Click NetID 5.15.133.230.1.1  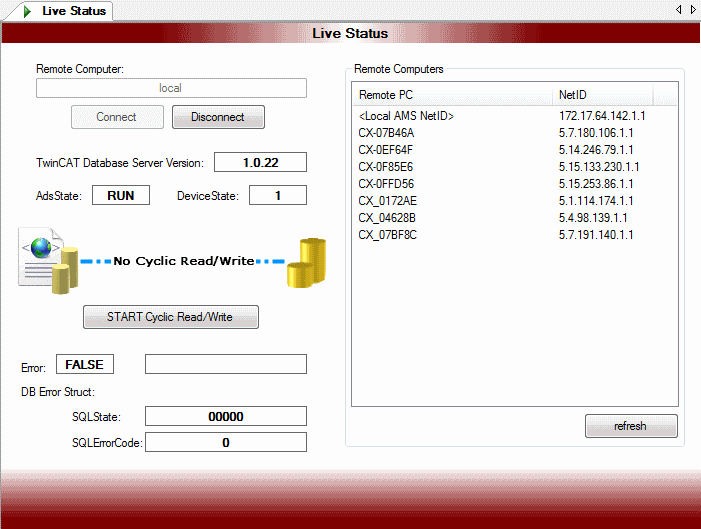[599, 167]
